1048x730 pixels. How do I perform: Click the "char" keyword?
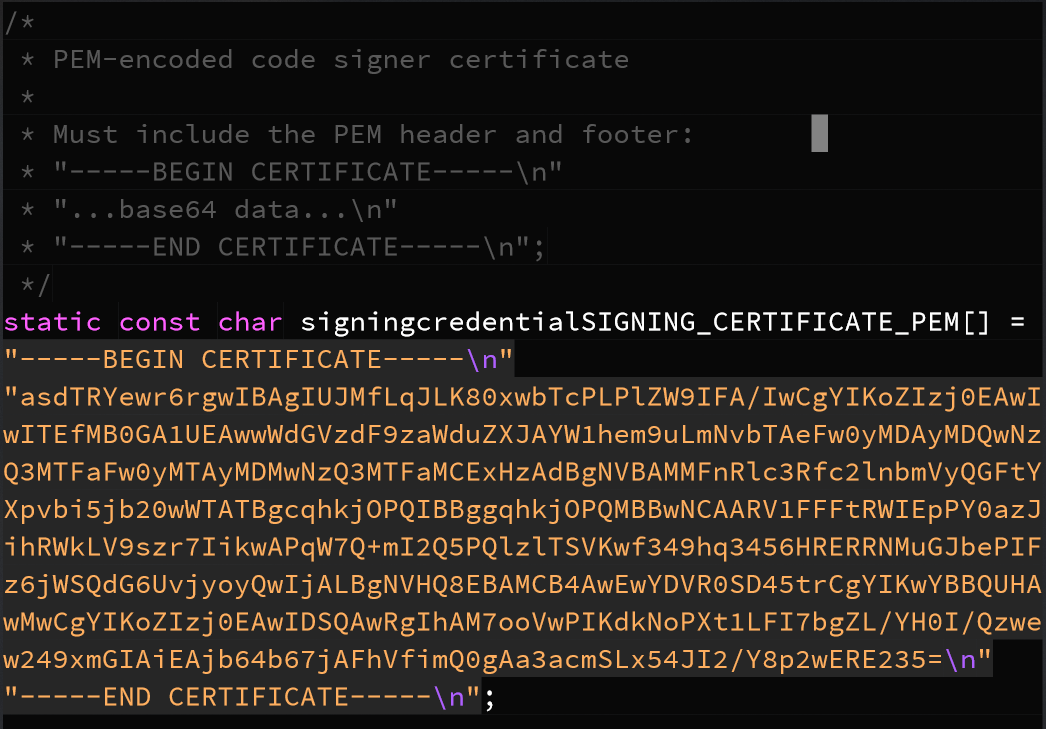coord(250,322)
